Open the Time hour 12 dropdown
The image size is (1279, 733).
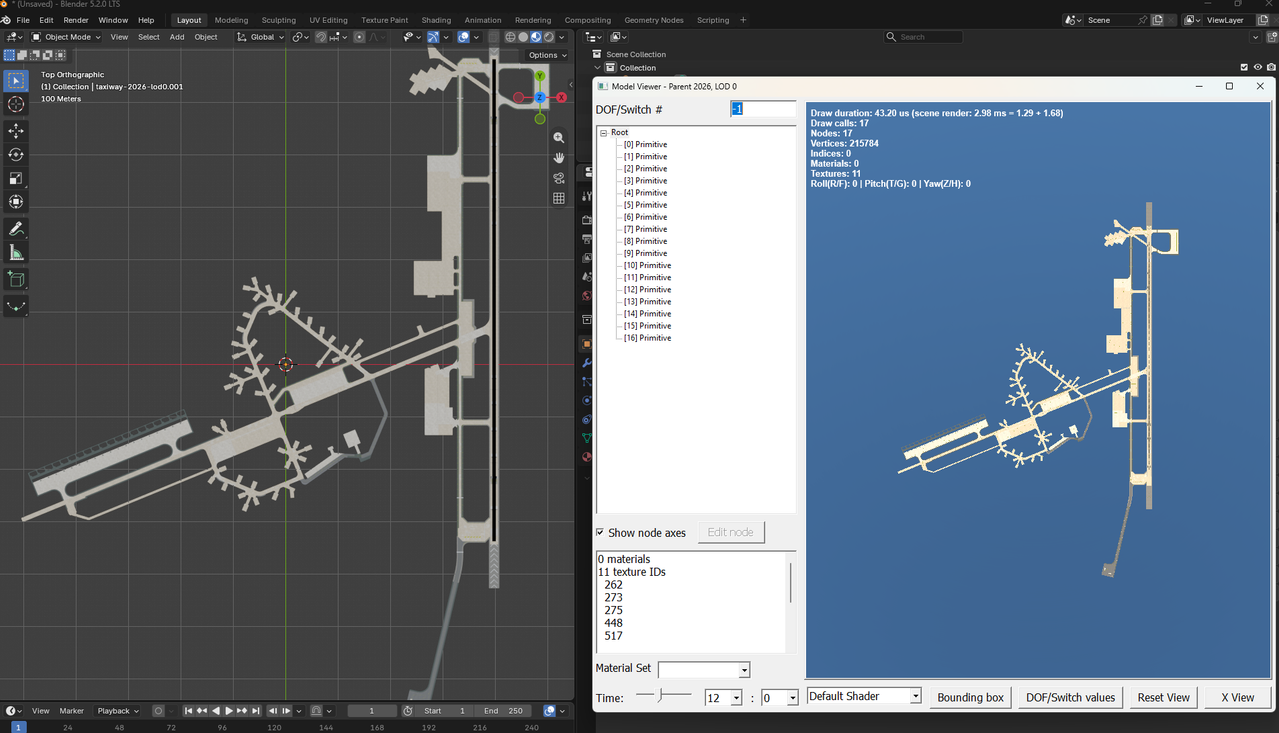click(x=724, y=698)
